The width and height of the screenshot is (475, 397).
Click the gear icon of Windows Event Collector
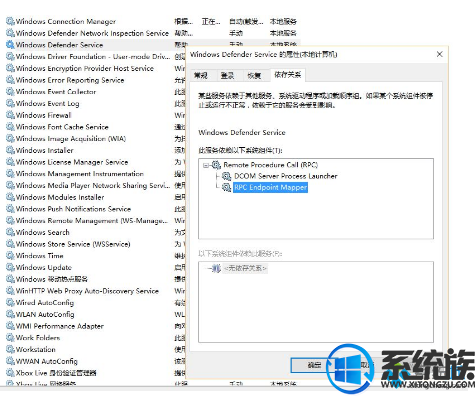click(x=10, y=92)
